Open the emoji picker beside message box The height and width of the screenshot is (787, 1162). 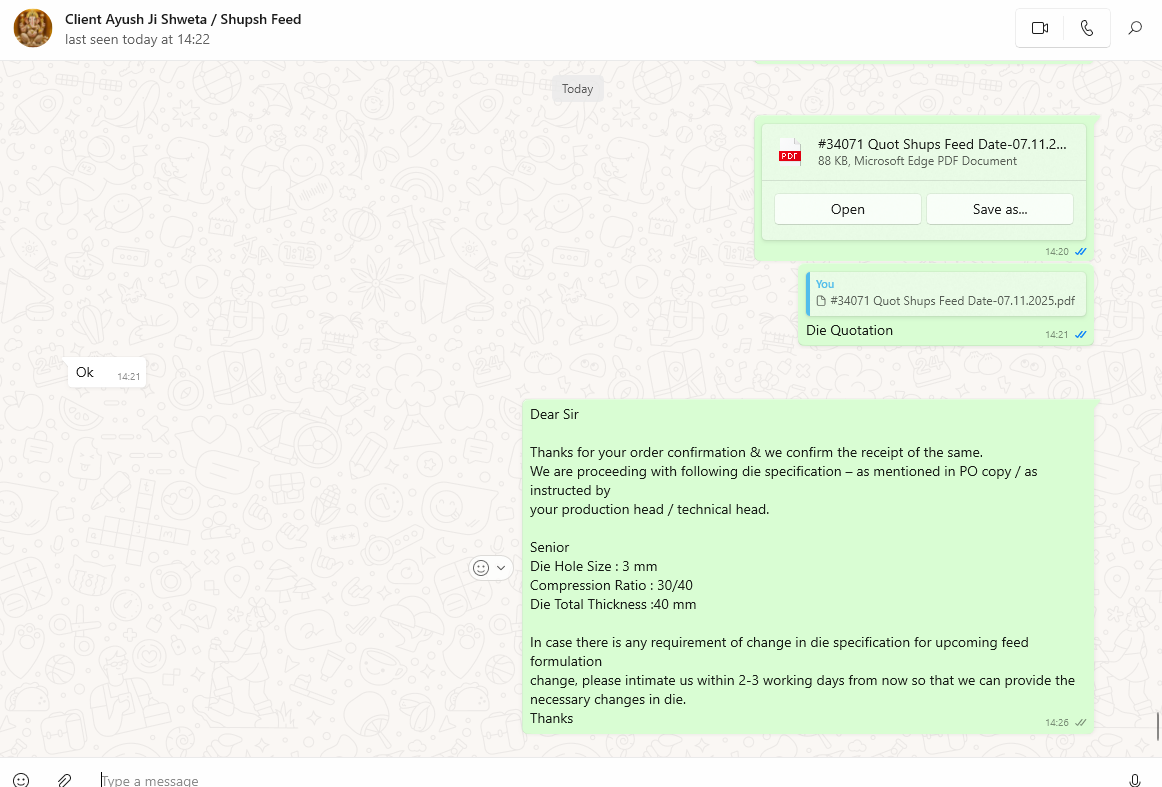(21, 780)
